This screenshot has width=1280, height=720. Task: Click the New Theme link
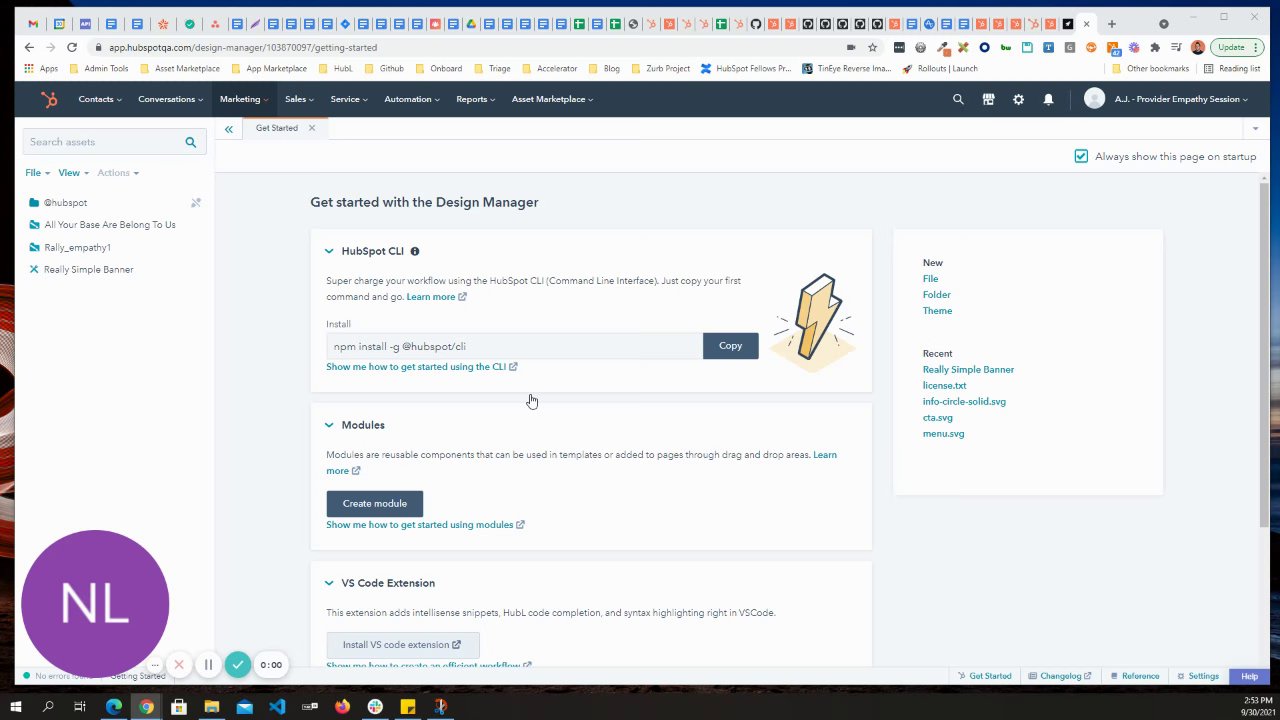pos(937,311)
